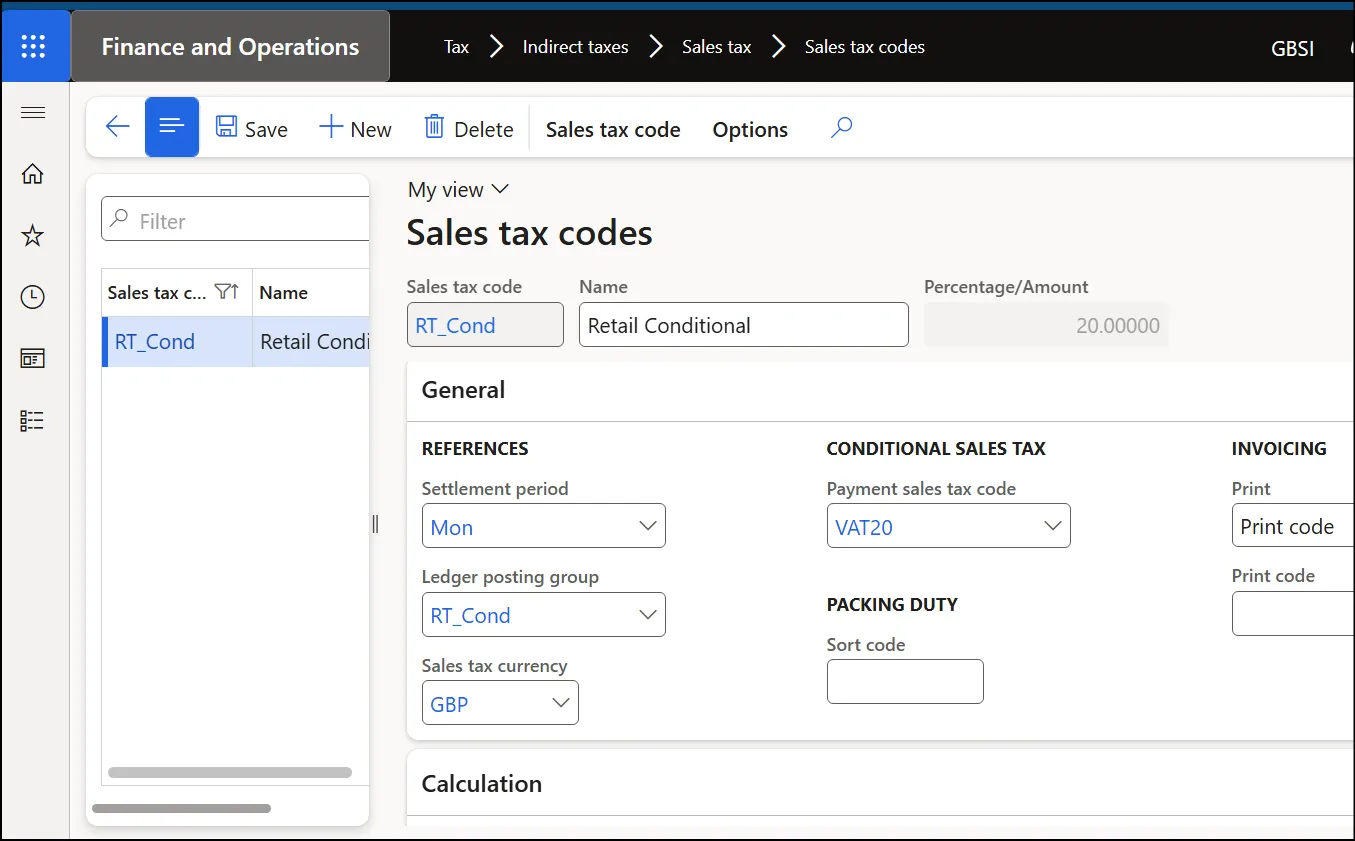Click the filter sort icon on Sales tax code column
Viewport: 1355px width, 841px height.
coord(227,292)
